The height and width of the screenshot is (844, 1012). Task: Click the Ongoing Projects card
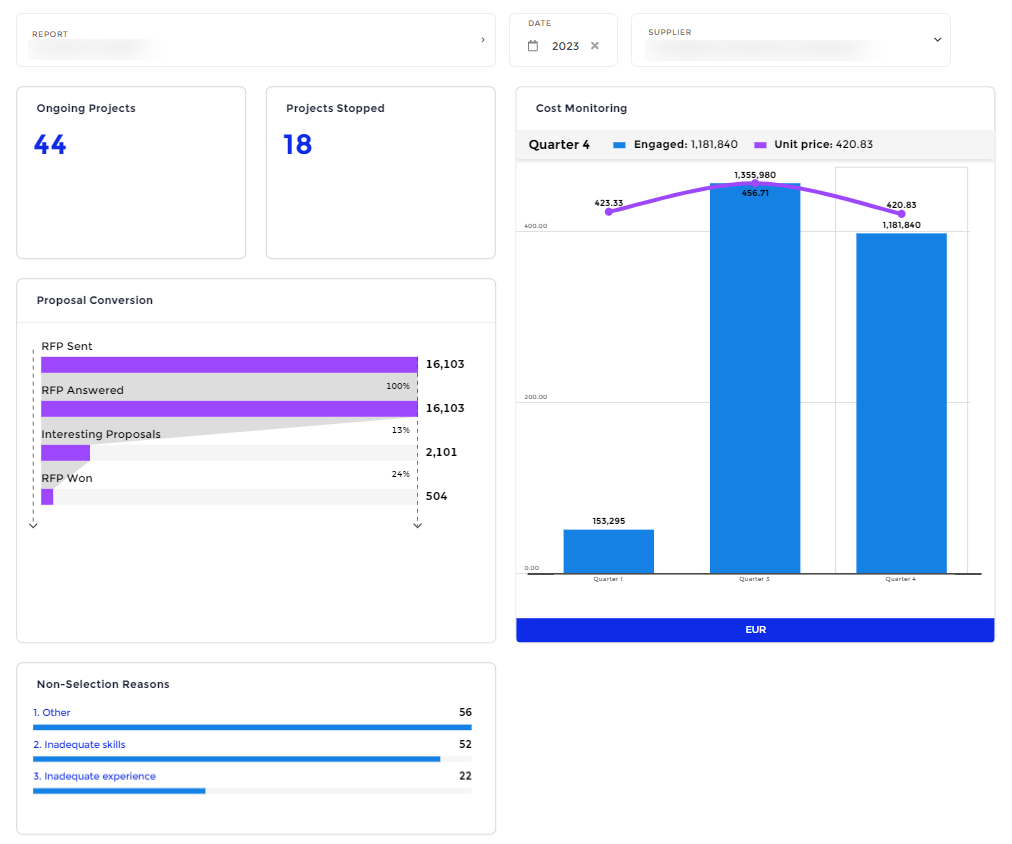coord(131,172)
